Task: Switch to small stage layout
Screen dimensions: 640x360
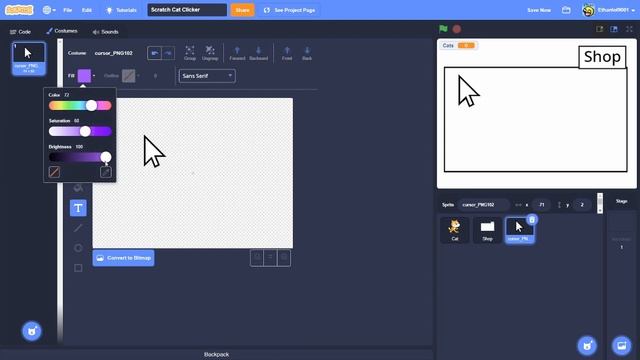Action: [600, 29]
